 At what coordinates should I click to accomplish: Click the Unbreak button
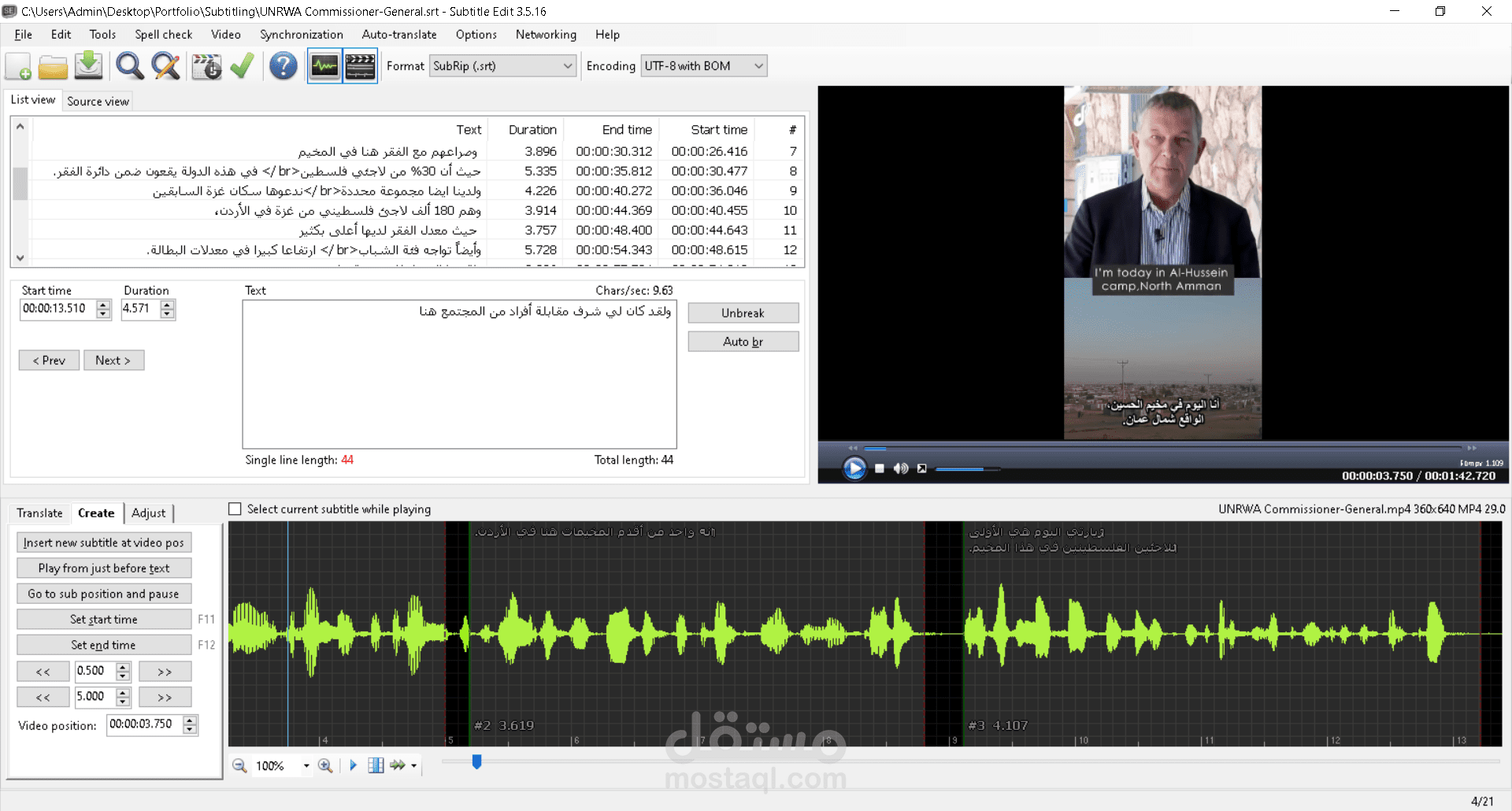coord(743,313)
